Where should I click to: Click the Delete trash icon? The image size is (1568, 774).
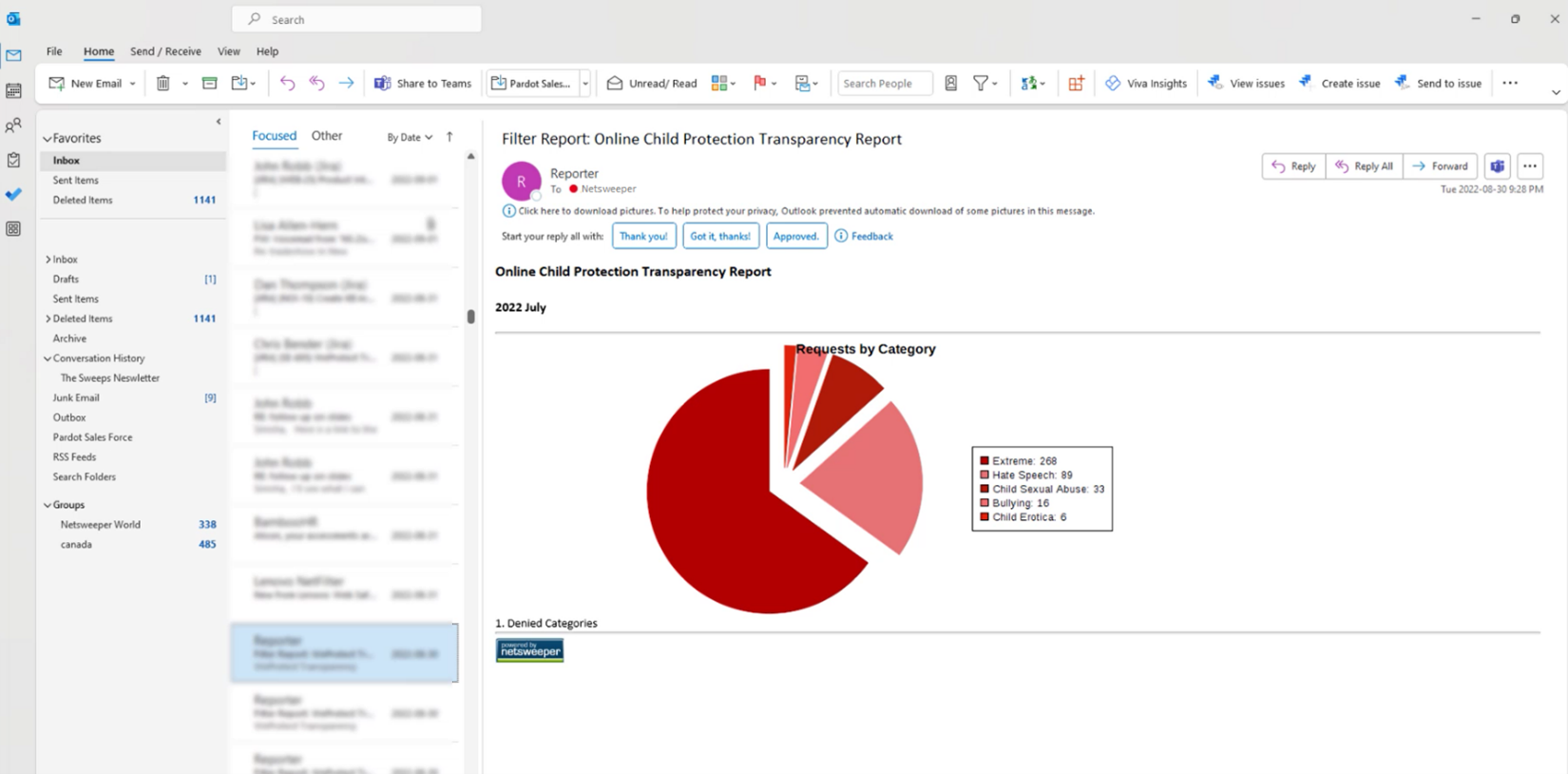[163, 84]
